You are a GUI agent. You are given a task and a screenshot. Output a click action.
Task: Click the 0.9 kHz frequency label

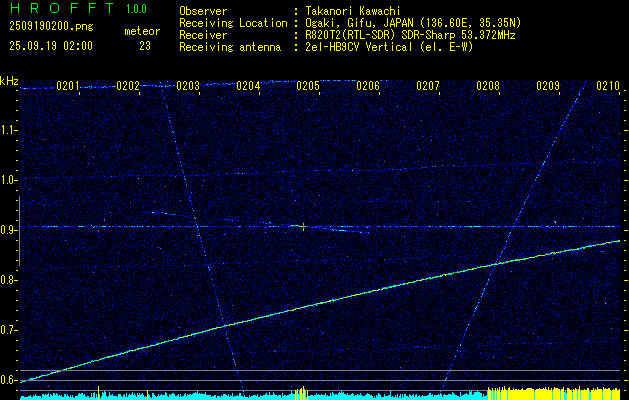click(8, 230)
